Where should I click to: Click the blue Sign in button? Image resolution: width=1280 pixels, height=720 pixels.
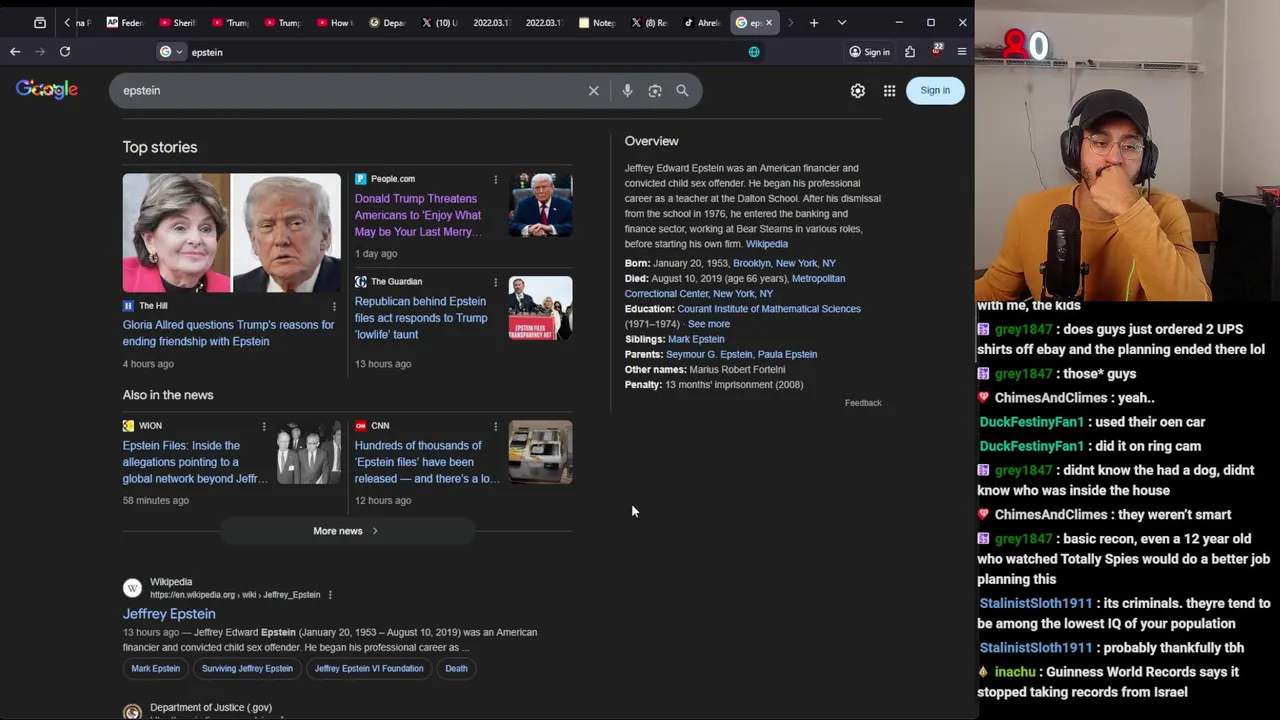(935, 90)
